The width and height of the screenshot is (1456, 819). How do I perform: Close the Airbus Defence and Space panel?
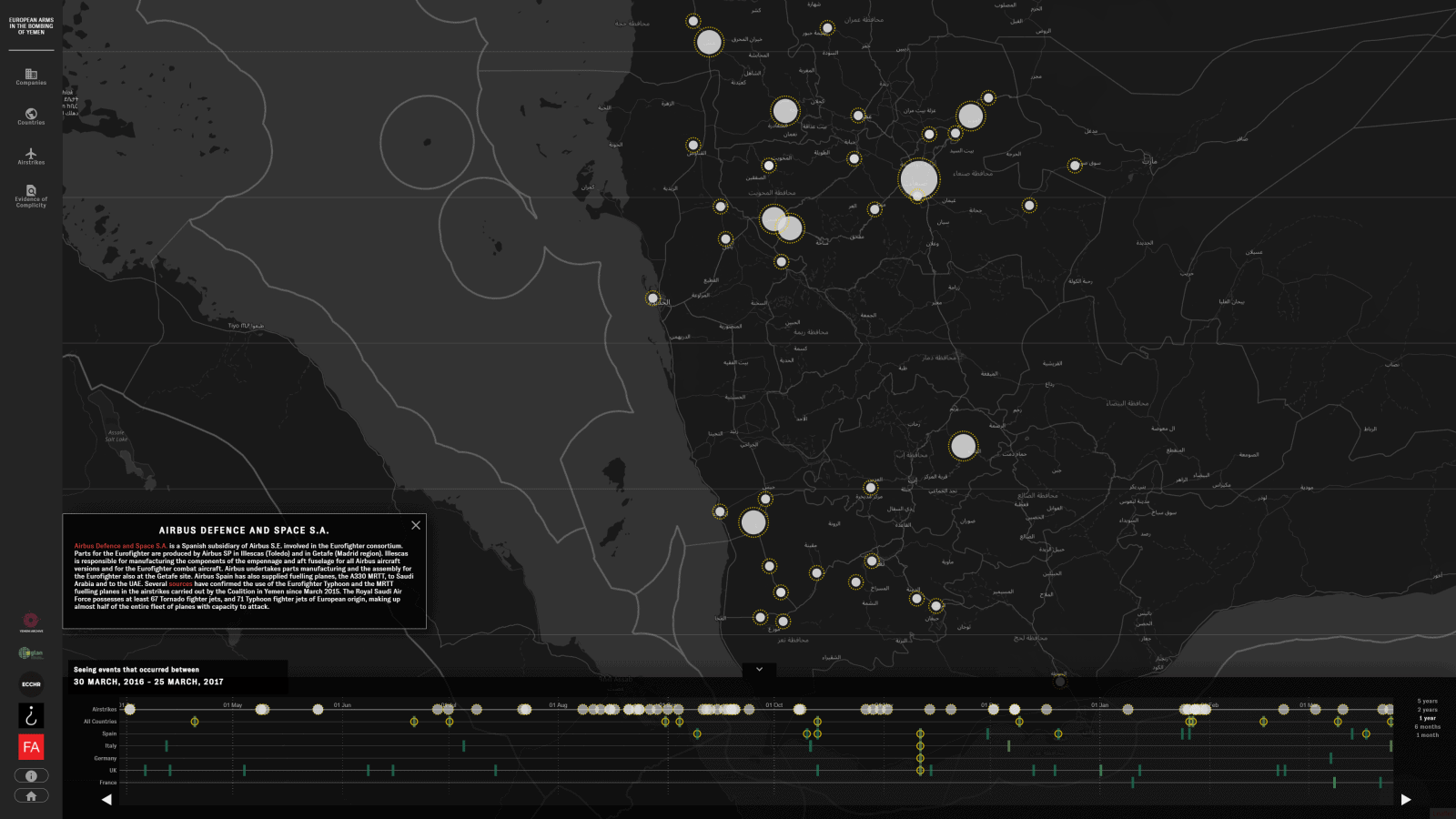416,525
